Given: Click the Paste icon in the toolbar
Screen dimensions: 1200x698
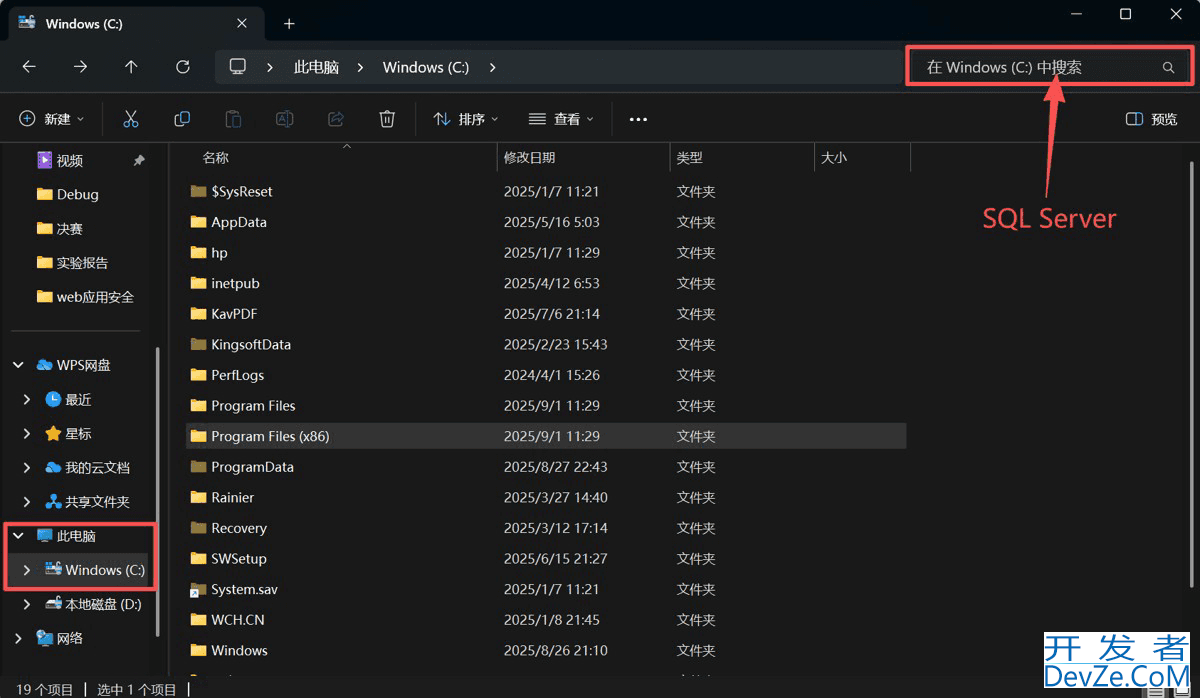Looking at the screenshot, I should [x=233, y=118].
